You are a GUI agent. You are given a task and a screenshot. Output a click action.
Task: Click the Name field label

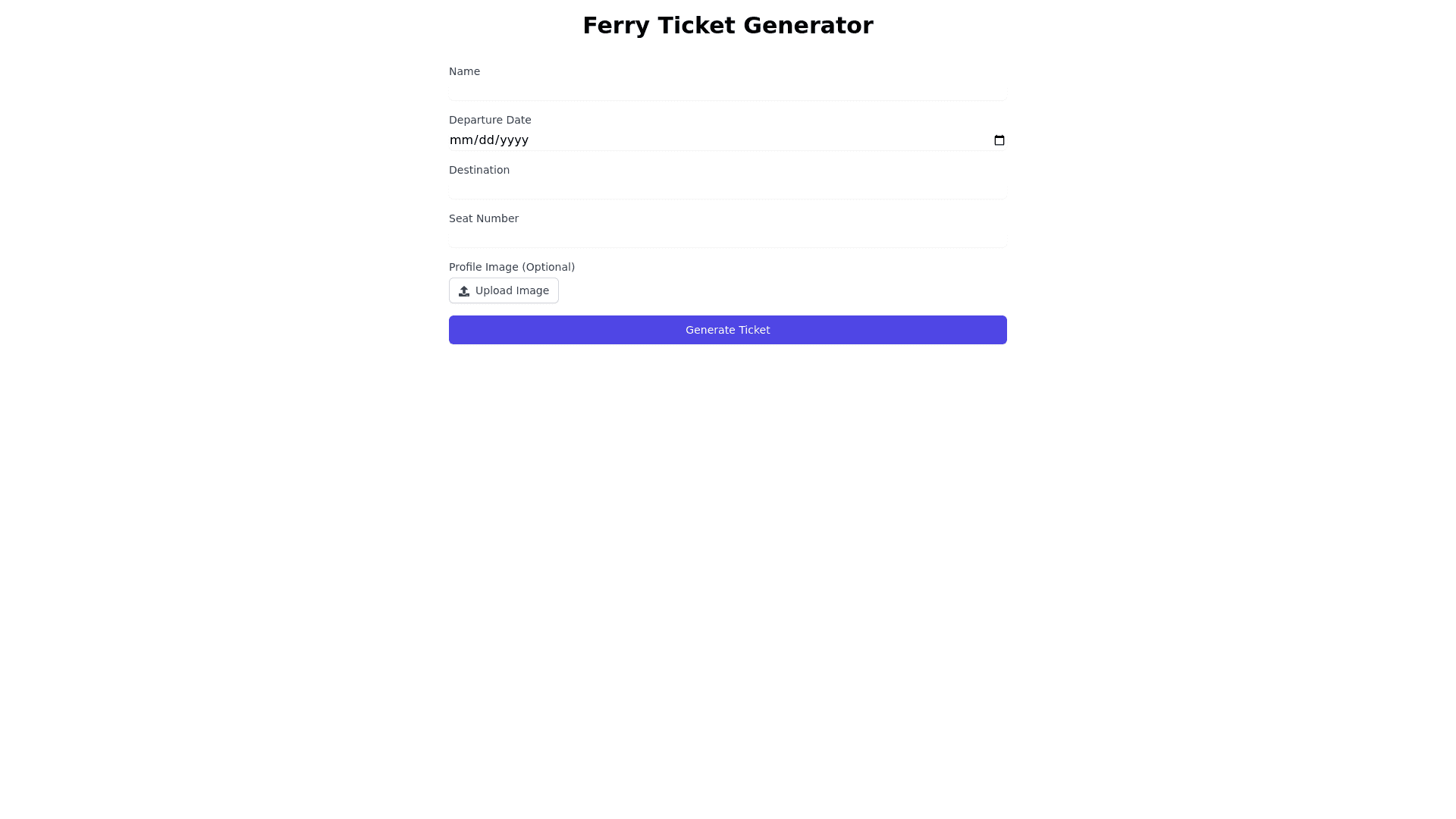(x=464, y=71)
